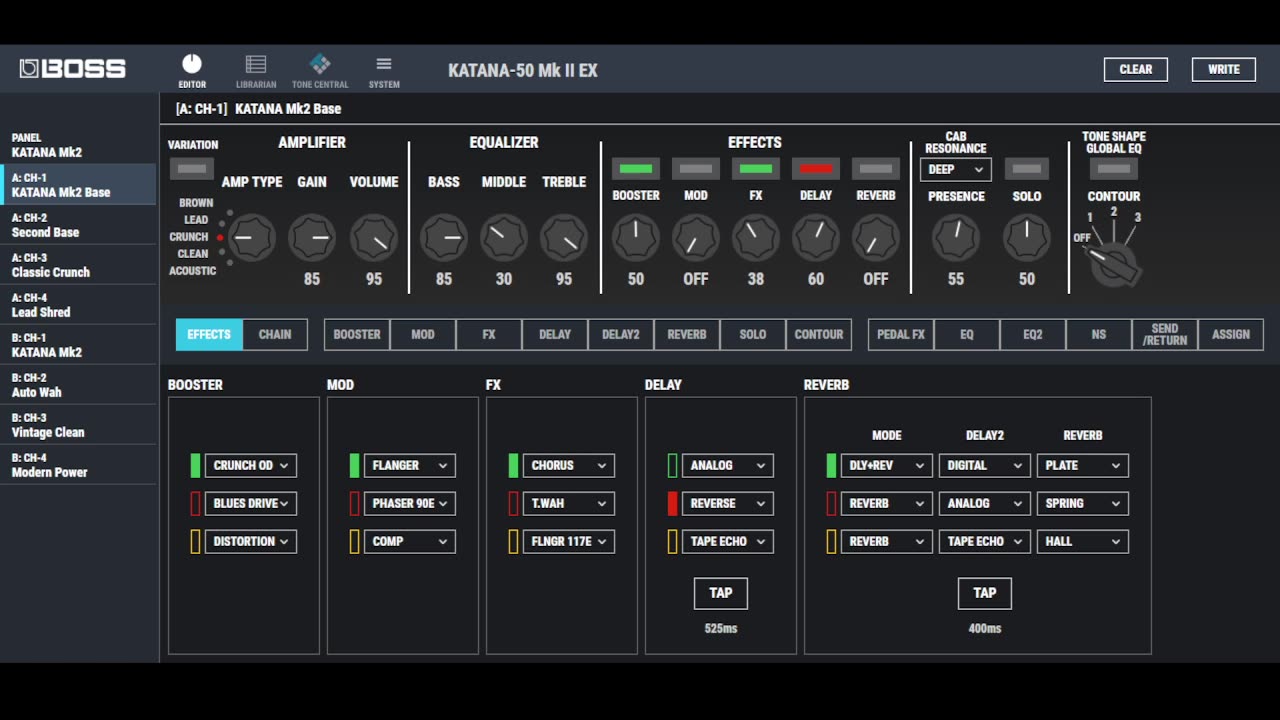Screen dimensions: 1280x720
Task: Toggle the Tone Shape Global EQ switch
Action: (x=1114, y=169)
